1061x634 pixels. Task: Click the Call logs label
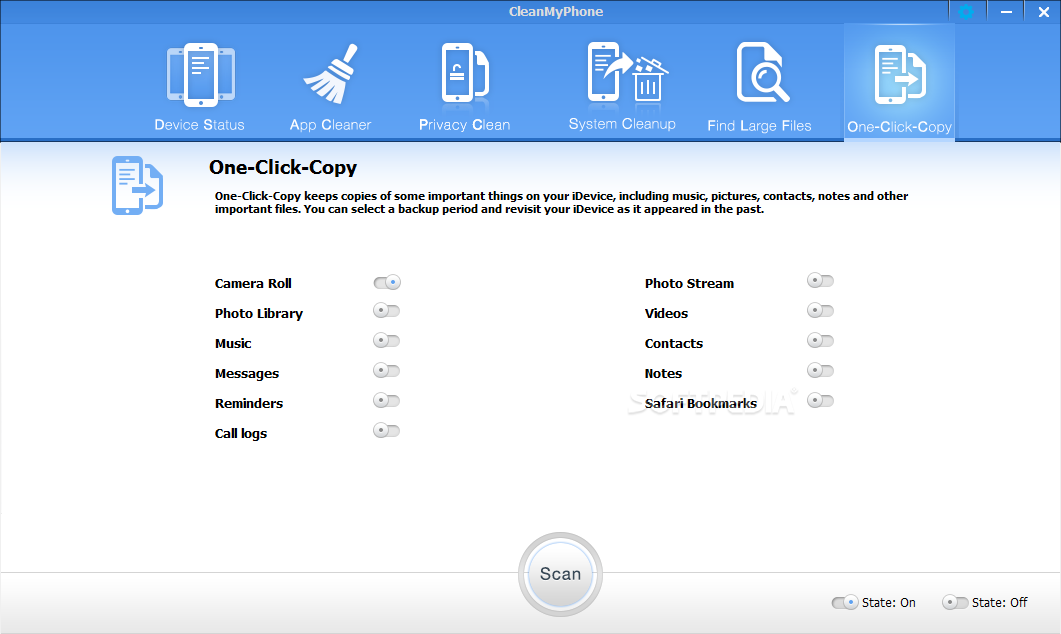(241, 434)
